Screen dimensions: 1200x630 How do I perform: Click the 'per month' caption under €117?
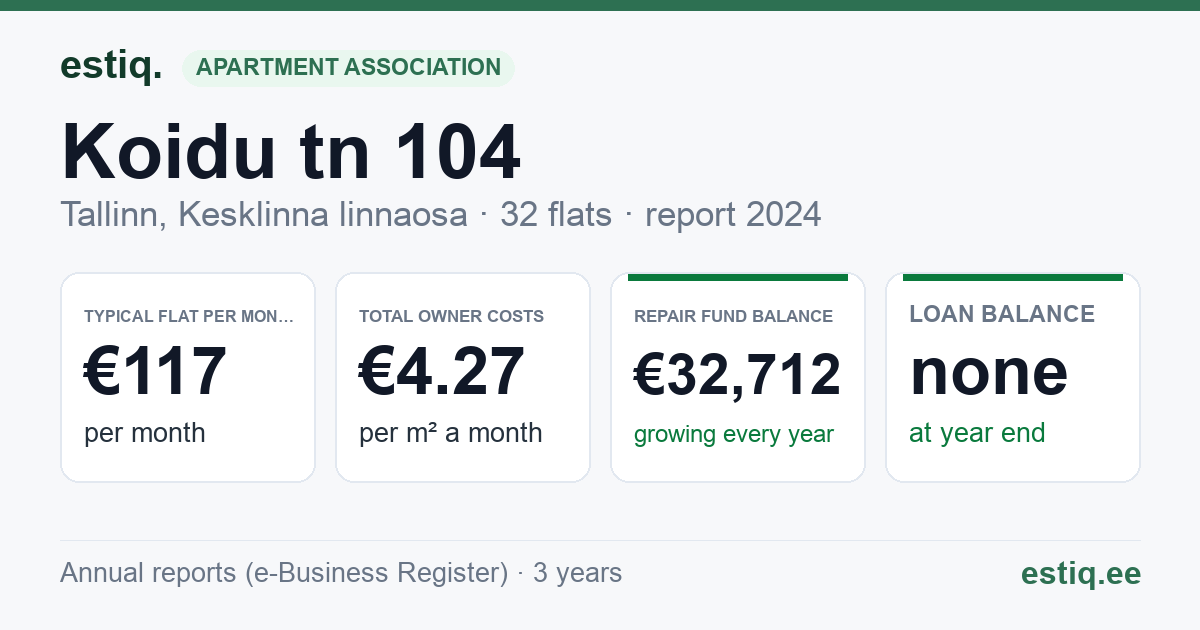[145, 433]
